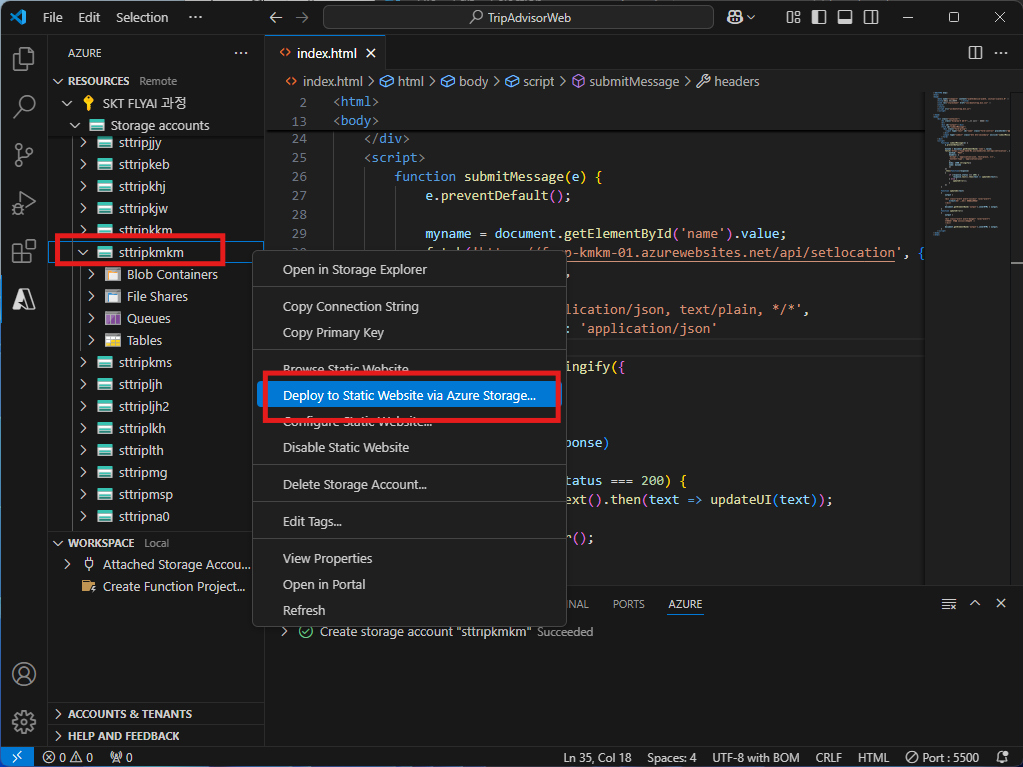The width and height of the screenshot is (1023, 767).
Task: Switch to the PORTS panel tab
Action: tap(628, 604)
